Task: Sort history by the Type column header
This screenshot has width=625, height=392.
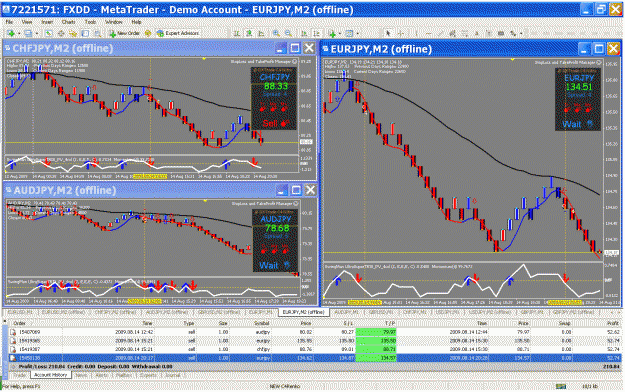Action: [x=189, y=323]
